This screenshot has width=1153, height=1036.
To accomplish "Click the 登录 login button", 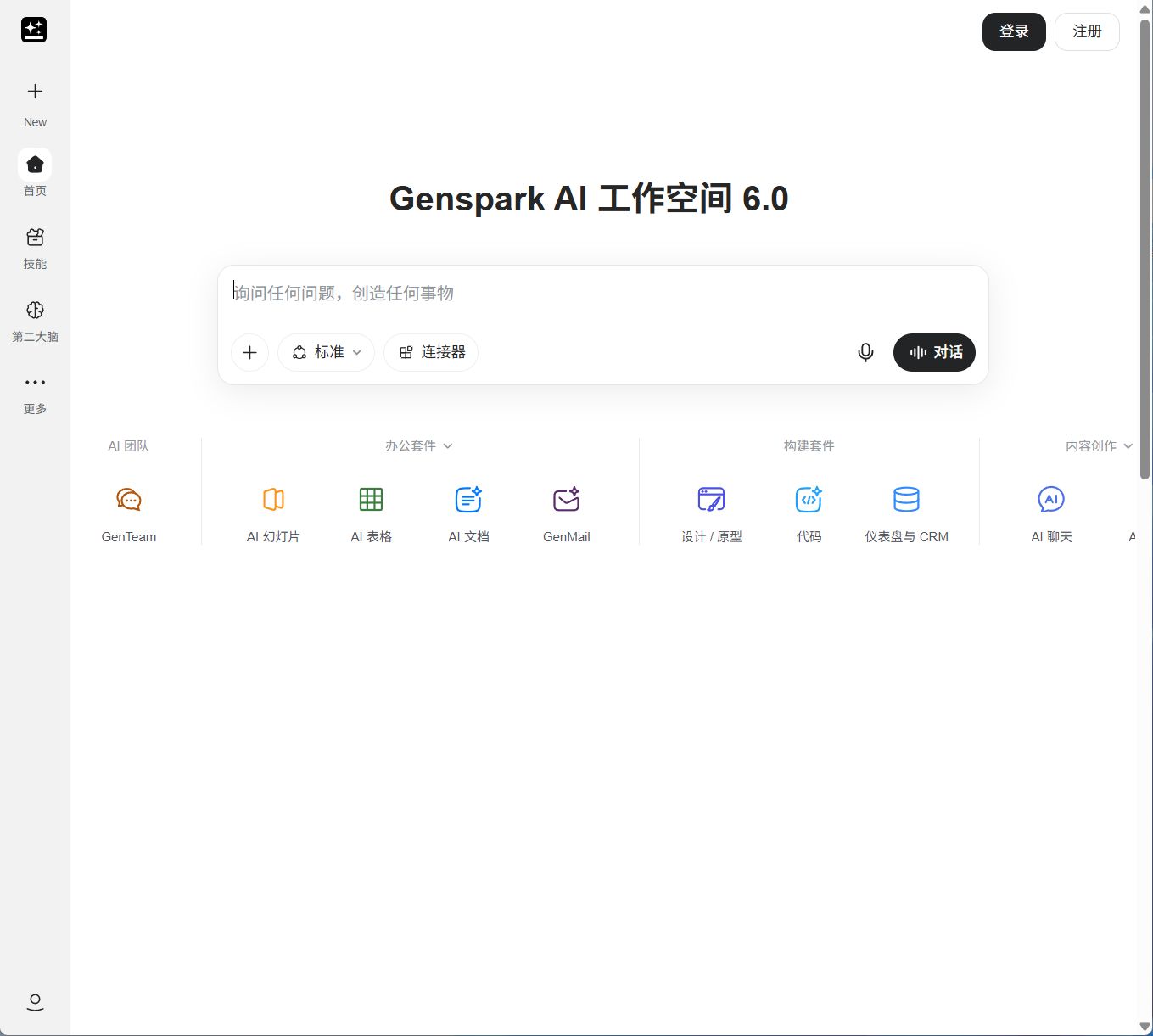I will pos(1014,31).
